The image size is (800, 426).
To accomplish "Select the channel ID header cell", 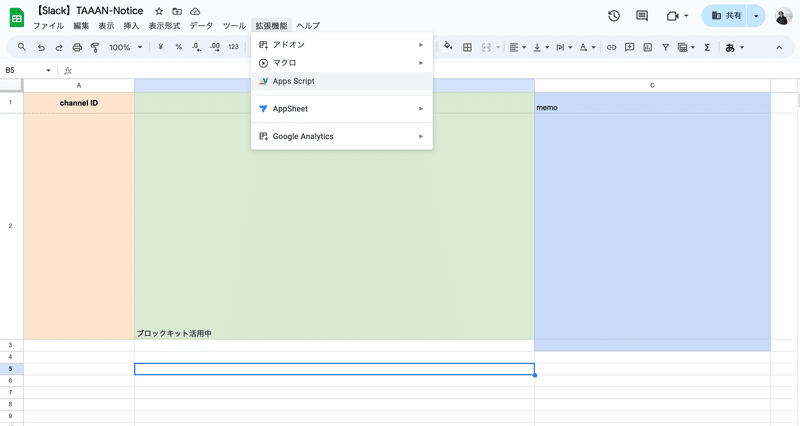I will click(x=79, y=103).
